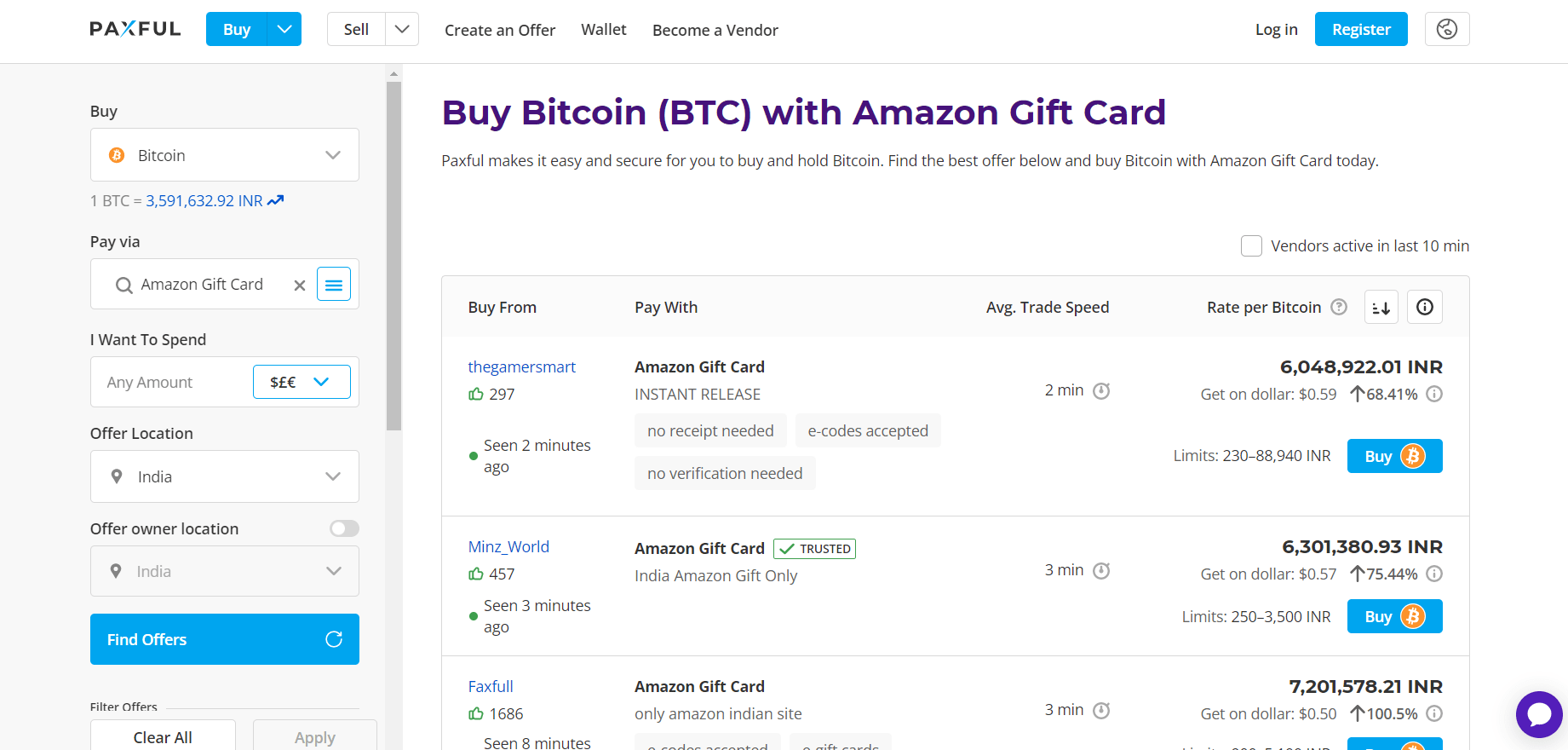Sort offers using the rate sorting icon

coord(1381,307)
